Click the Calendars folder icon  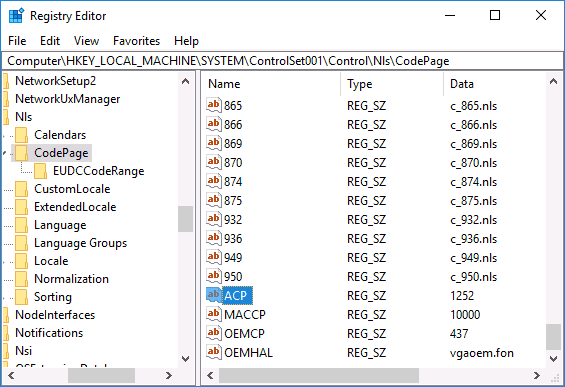[x=22, y=135]
